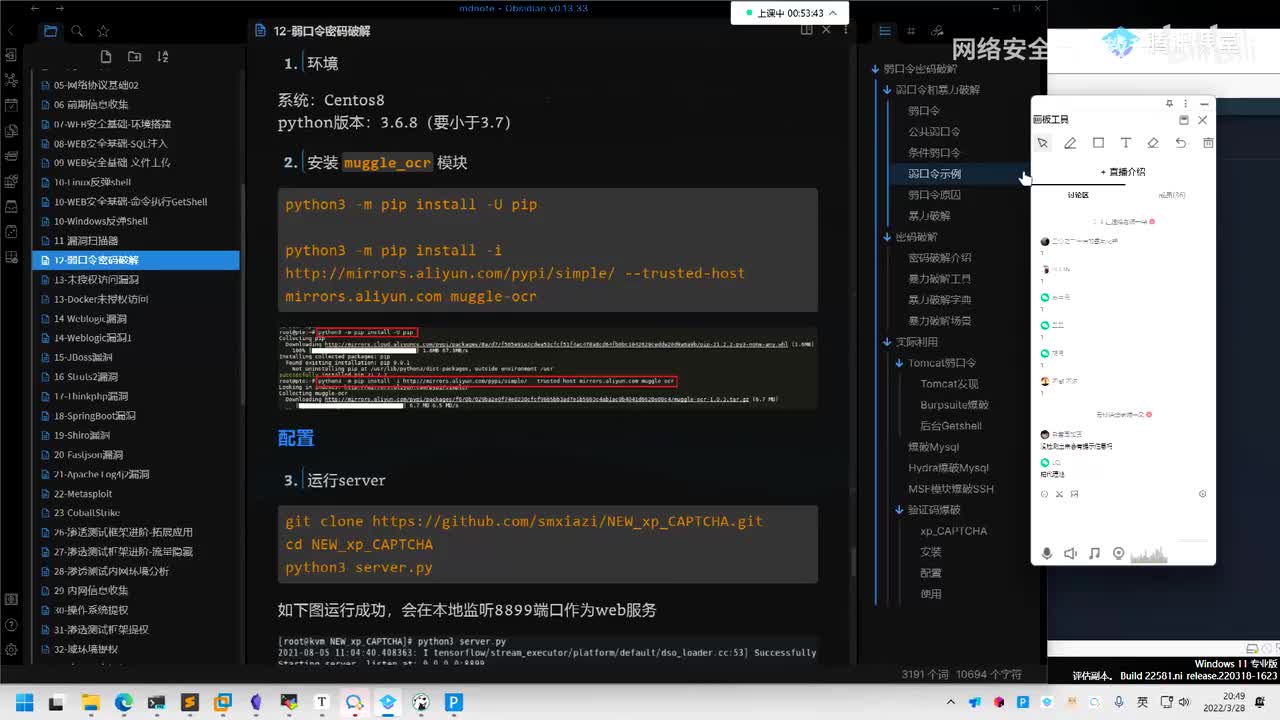The height and width of the screenshot is (720, 1280).
Task: Click the 配置 heading in the note
Action: (x=296, y=438)
